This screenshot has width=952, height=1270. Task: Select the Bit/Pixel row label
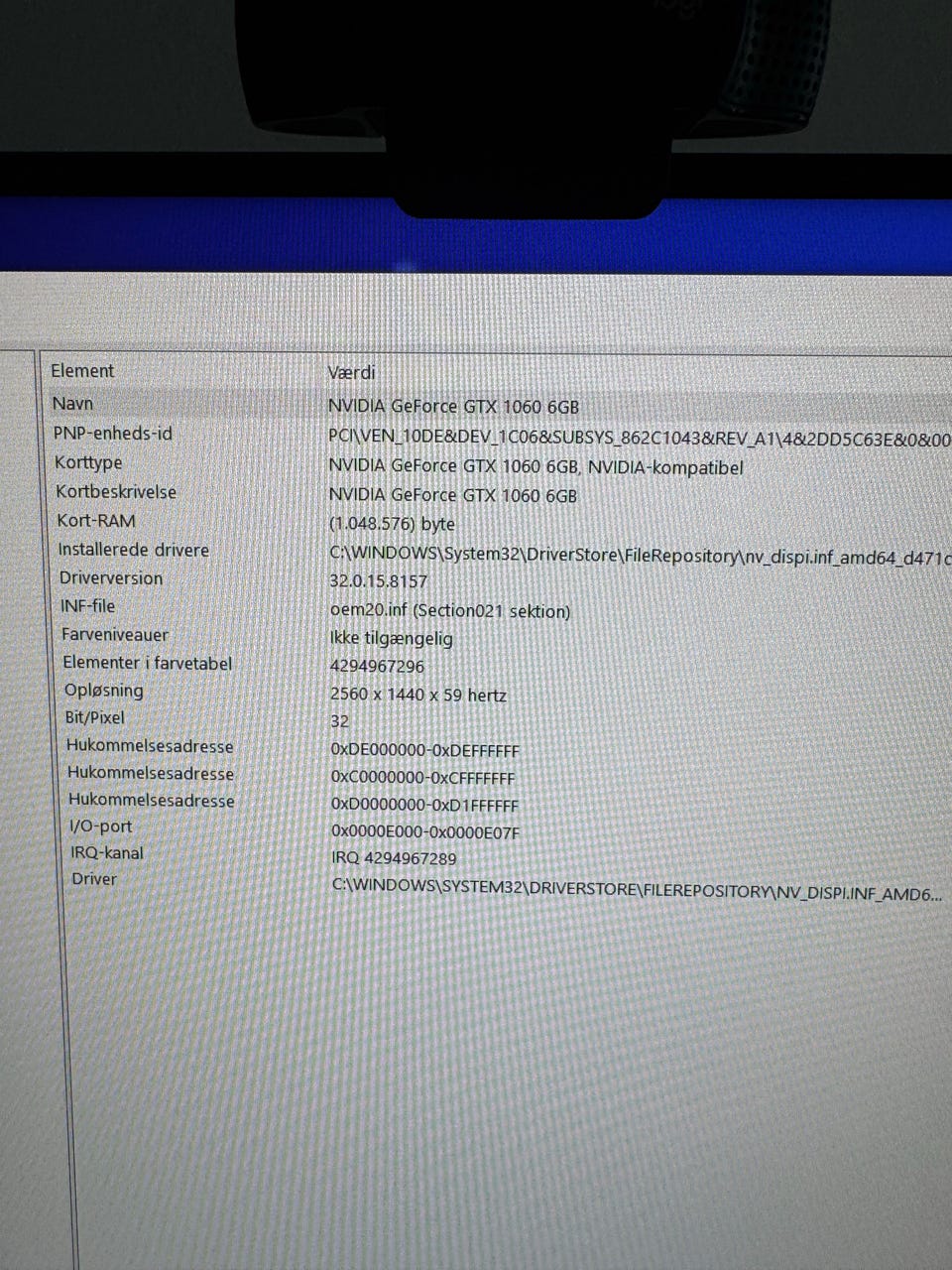coord(94,717)
